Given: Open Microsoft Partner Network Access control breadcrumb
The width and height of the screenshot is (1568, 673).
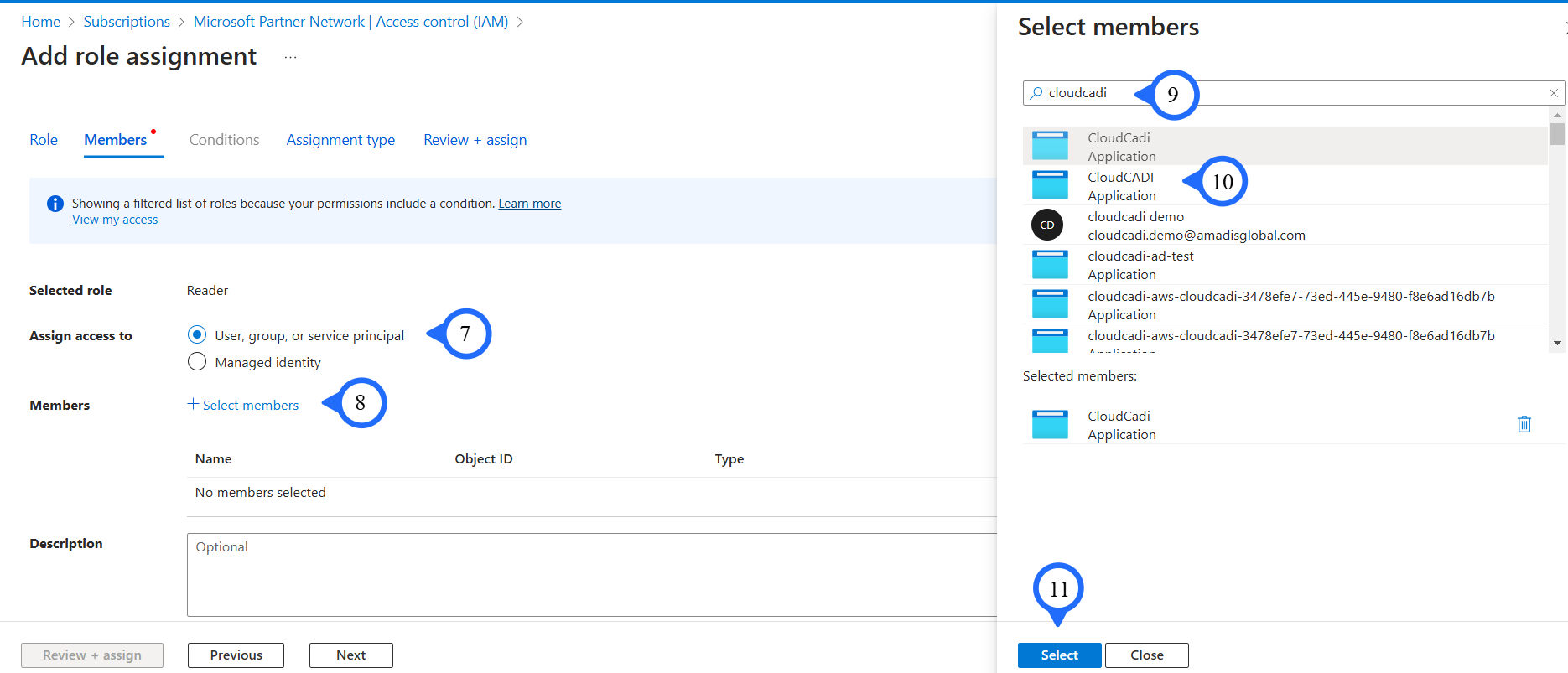Looking at the screenshot, I should point(350,22).
